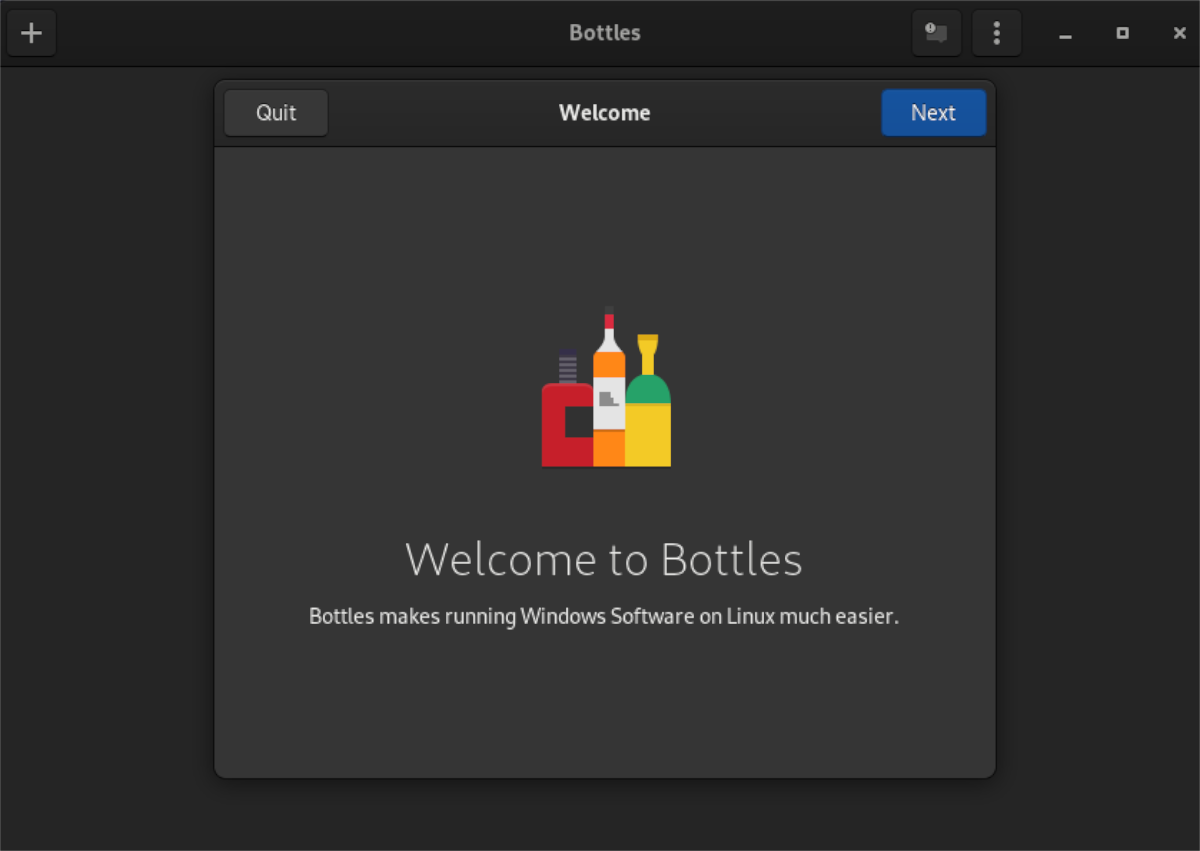This screenshot has width=1200, height=851.
Task: Click the Welcome header title
Action: point(604,112)
